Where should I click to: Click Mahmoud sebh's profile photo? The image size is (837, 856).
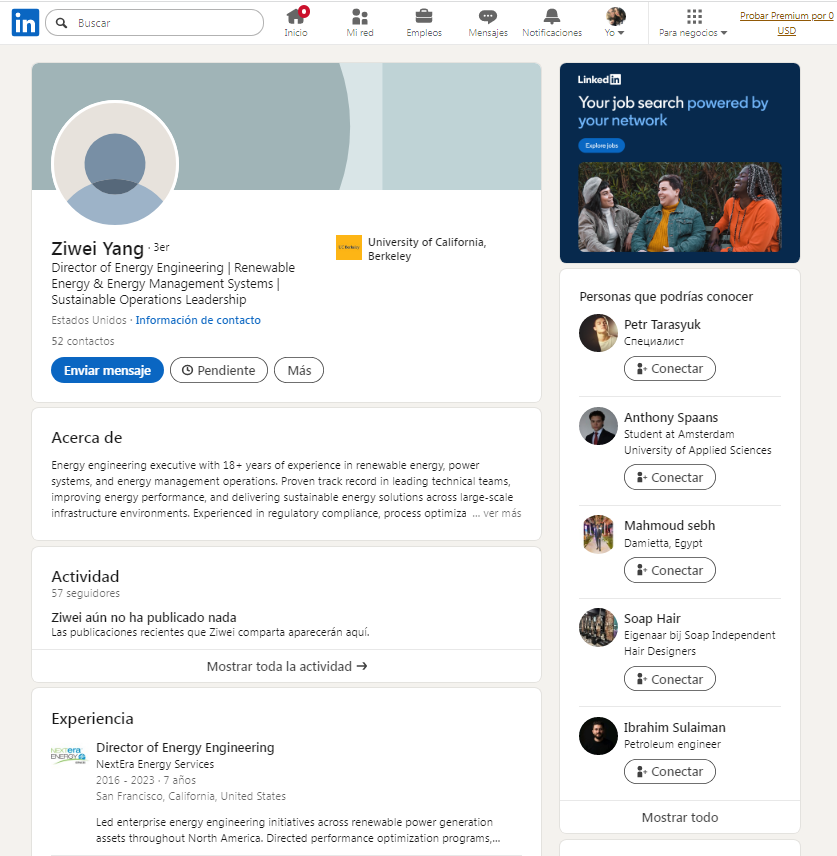click(x=598, y=534)
